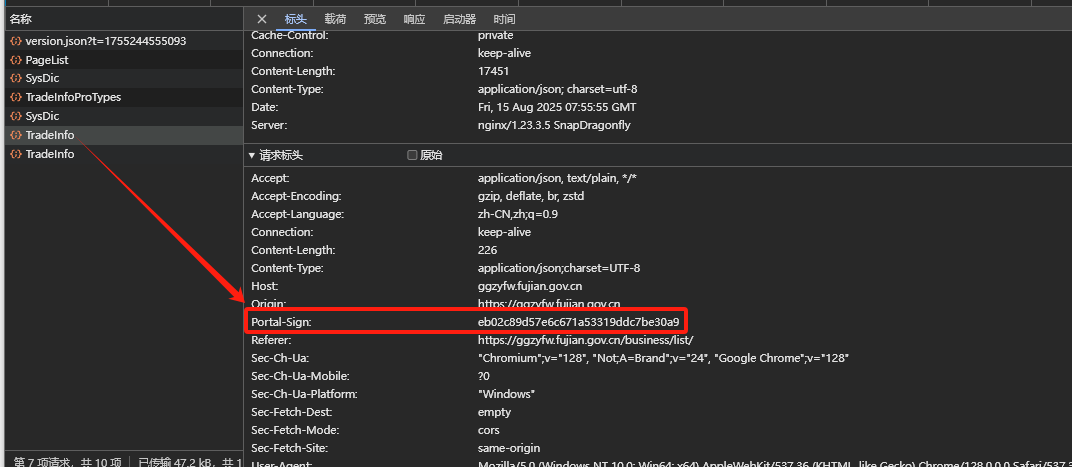Click the Sec-Fetch-Site value same-origin
This screenshot has width=1072, height=467.
[x=509, y=448]
